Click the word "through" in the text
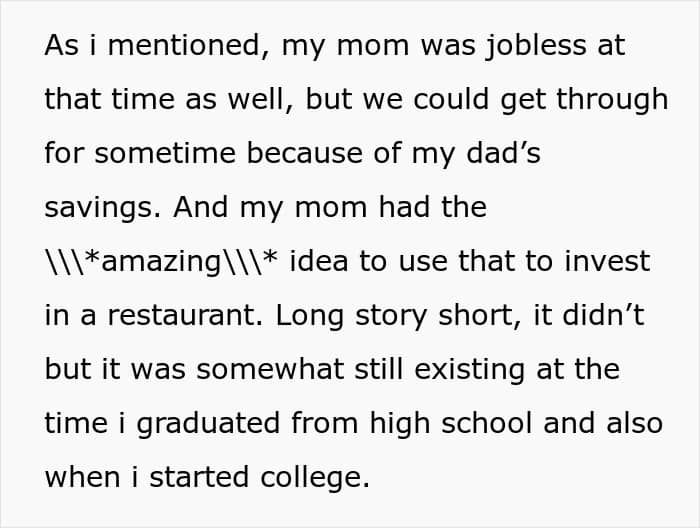 point(612,100)
